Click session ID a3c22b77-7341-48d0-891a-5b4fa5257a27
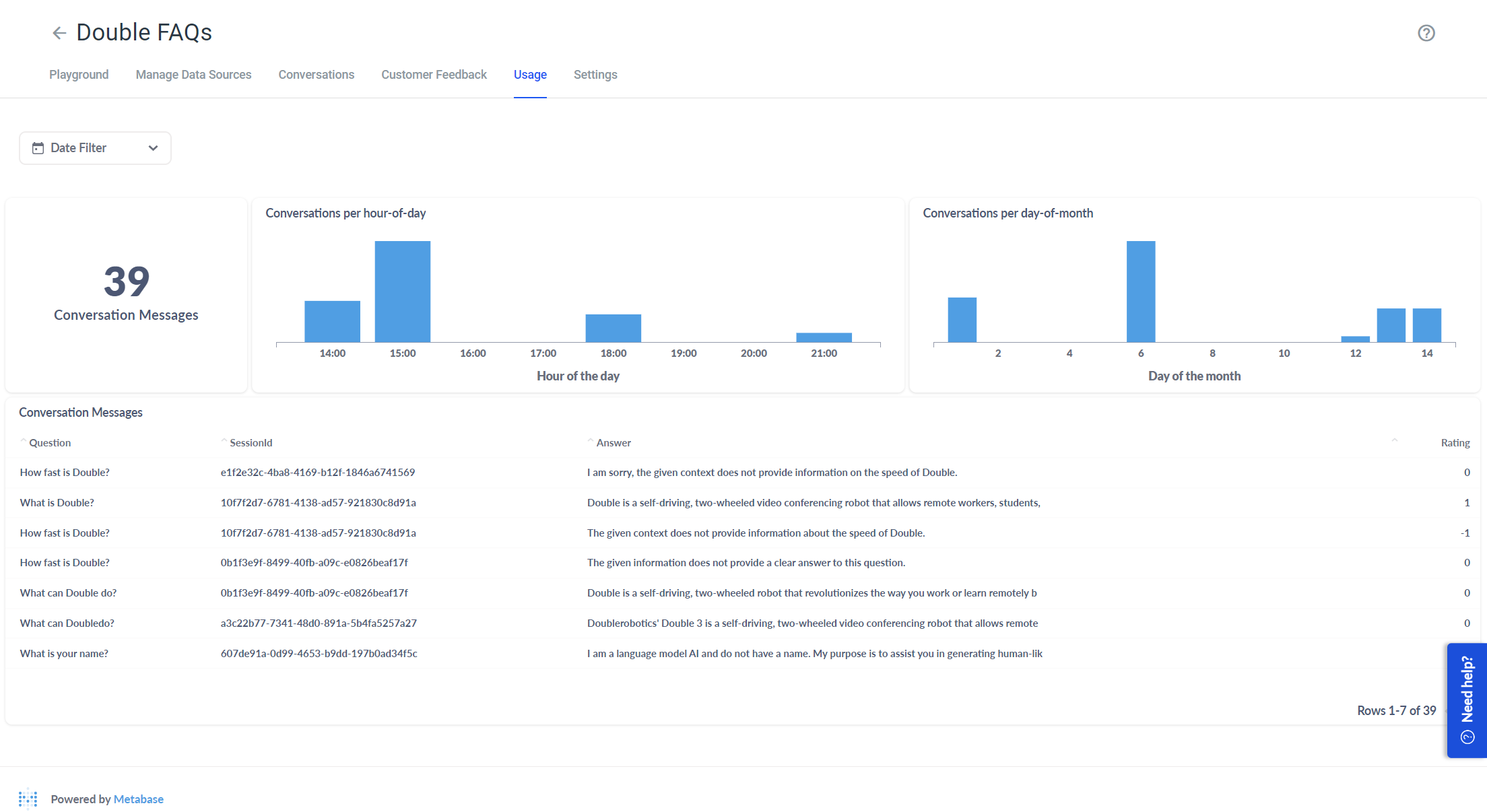Image resolution: width=1487 pixels, height=812 pixels. click(319, 623)
